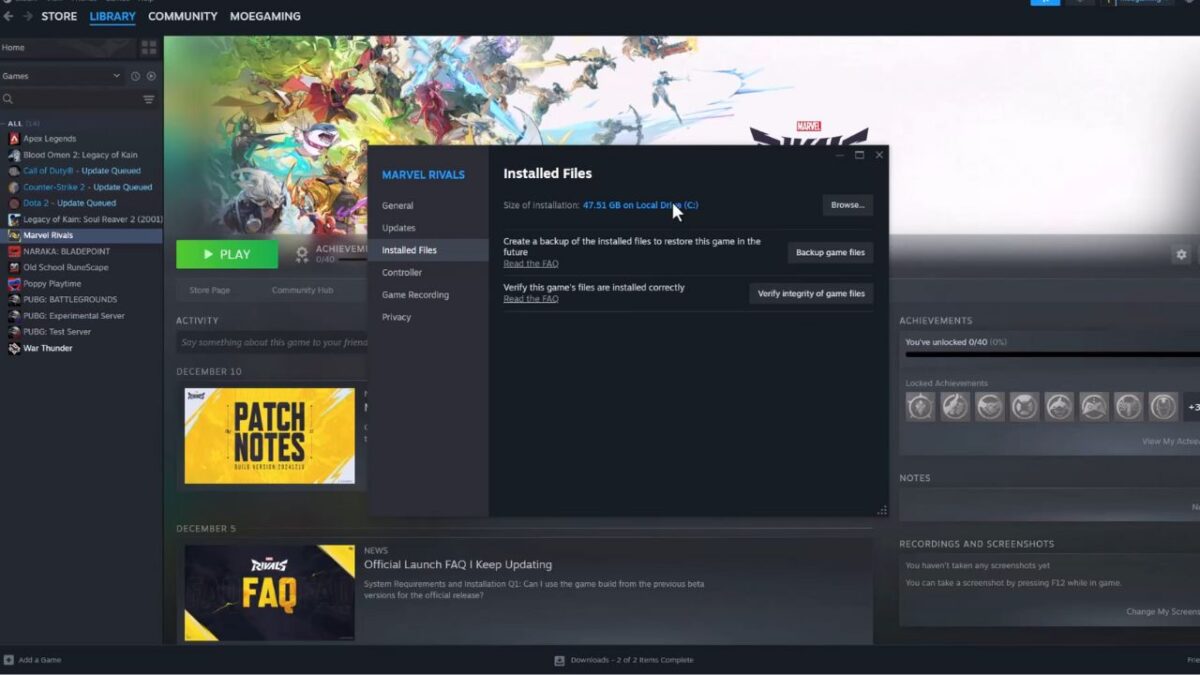Open installation size drive dropdown link
The image size is (1200, 675).
click(640, 205)
